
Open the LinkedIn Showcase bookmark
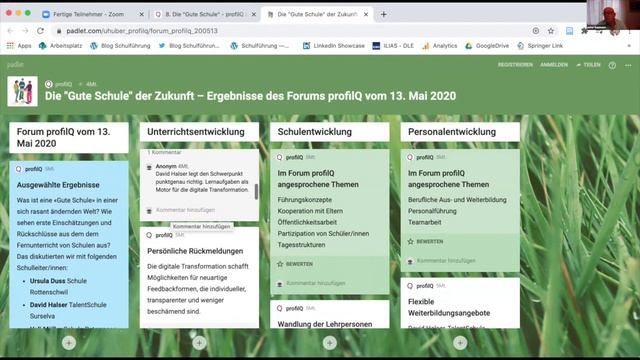(333, 46)
